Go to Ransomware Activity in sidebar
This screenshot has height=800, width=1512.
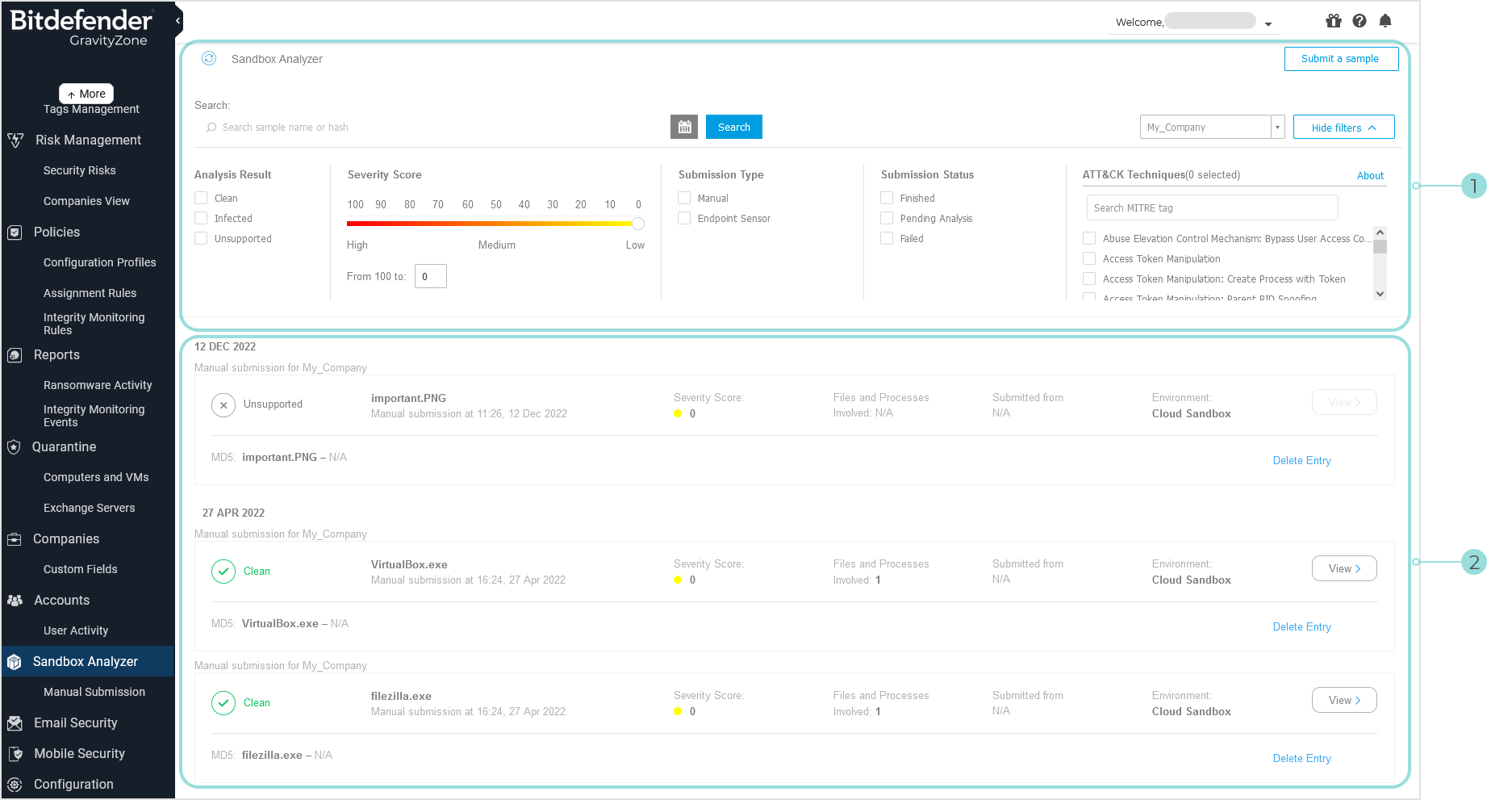(x=98, y=385)
